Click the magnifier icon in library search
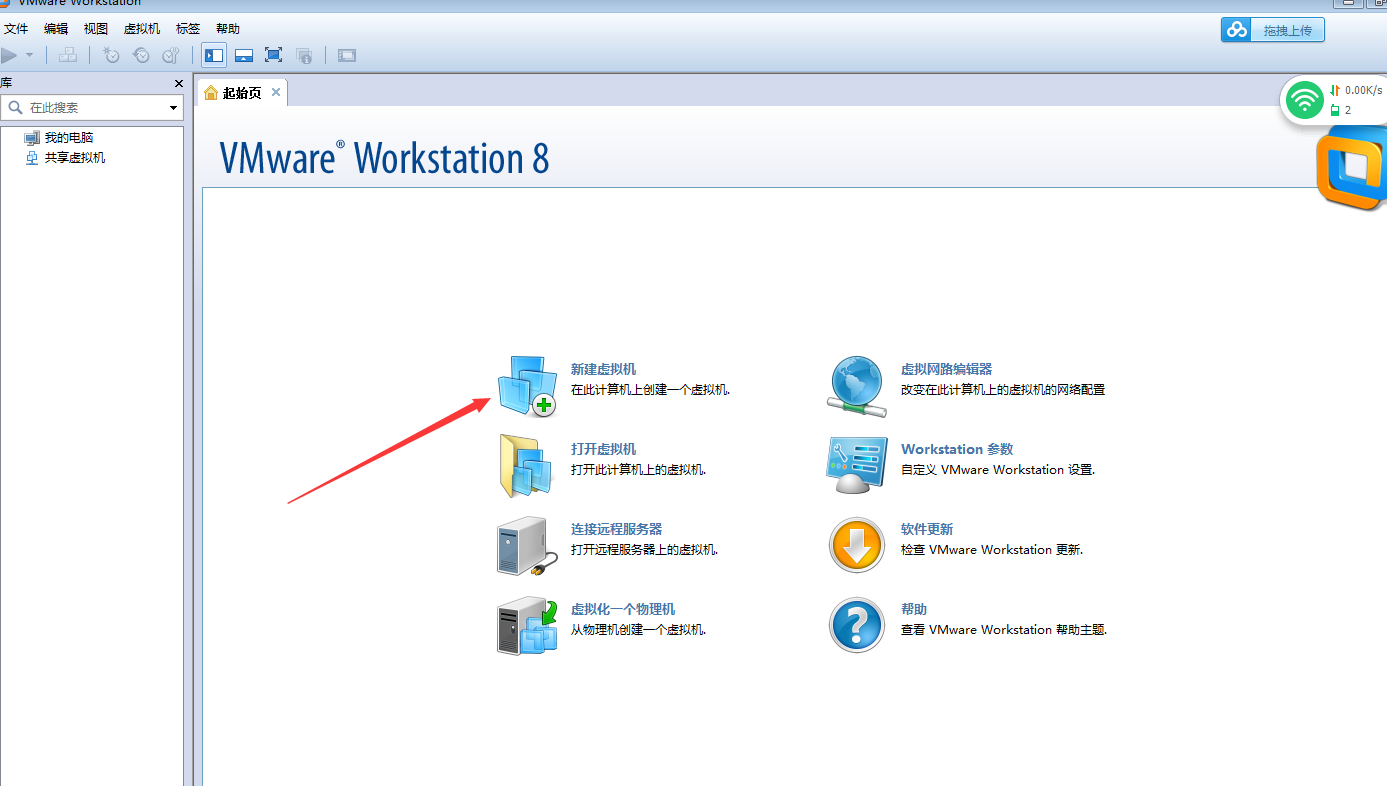Screen dimensions: 1387x786 [16, 107]
